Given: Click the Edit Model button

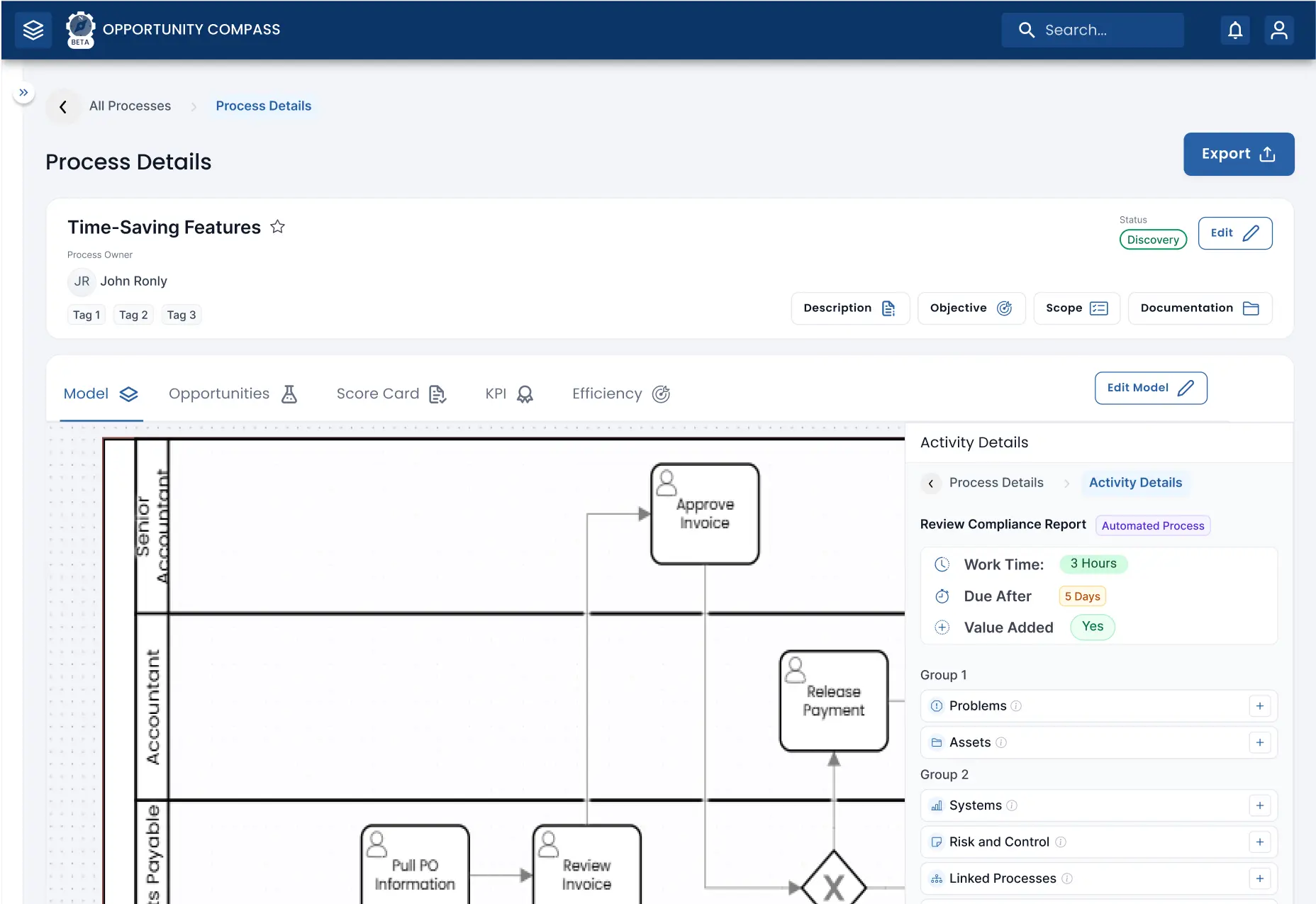Looking at the screenshot, I should click(1151, 388).
